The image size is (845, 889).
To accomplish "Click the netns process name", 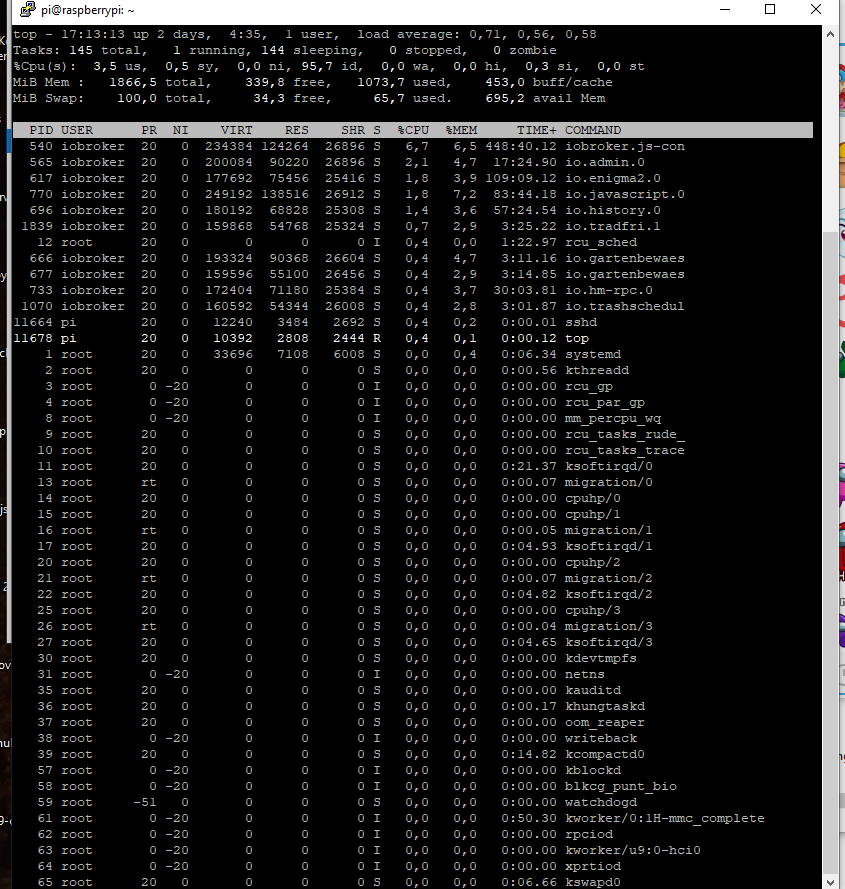I will coord(585,674).
